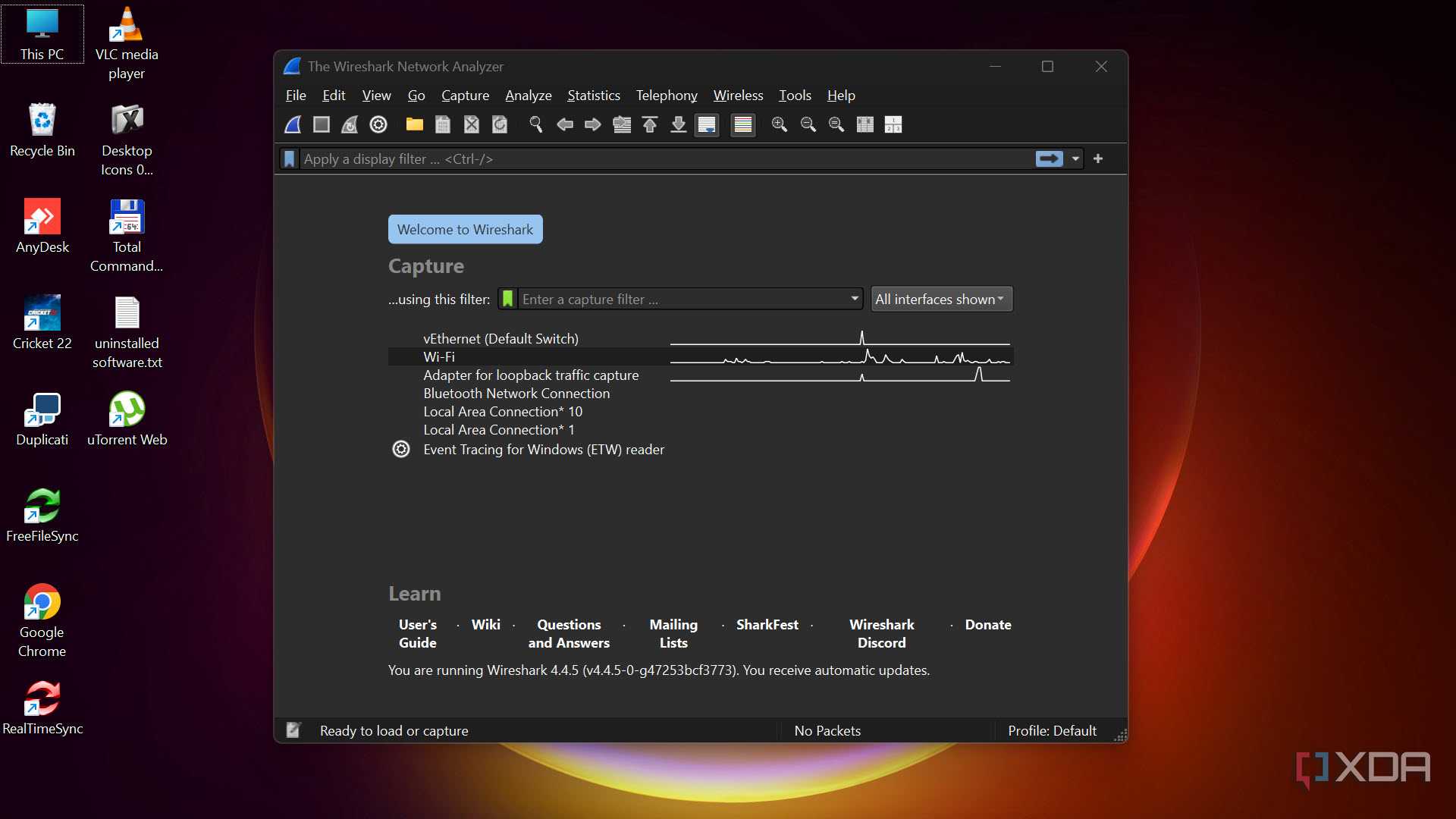The height and width of the screenshot is (819, 1456).
Task: Click the resize columns to fit icon
Action: 865,124
